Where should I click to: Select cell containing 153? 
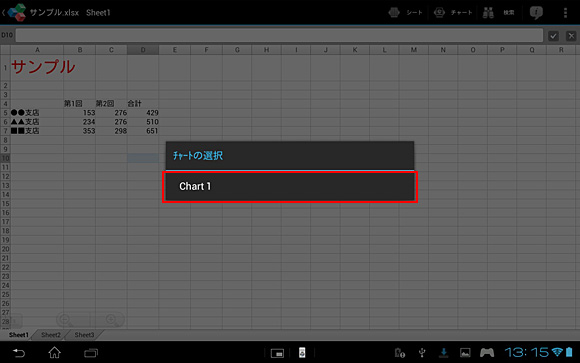click(x=80, y=112)
